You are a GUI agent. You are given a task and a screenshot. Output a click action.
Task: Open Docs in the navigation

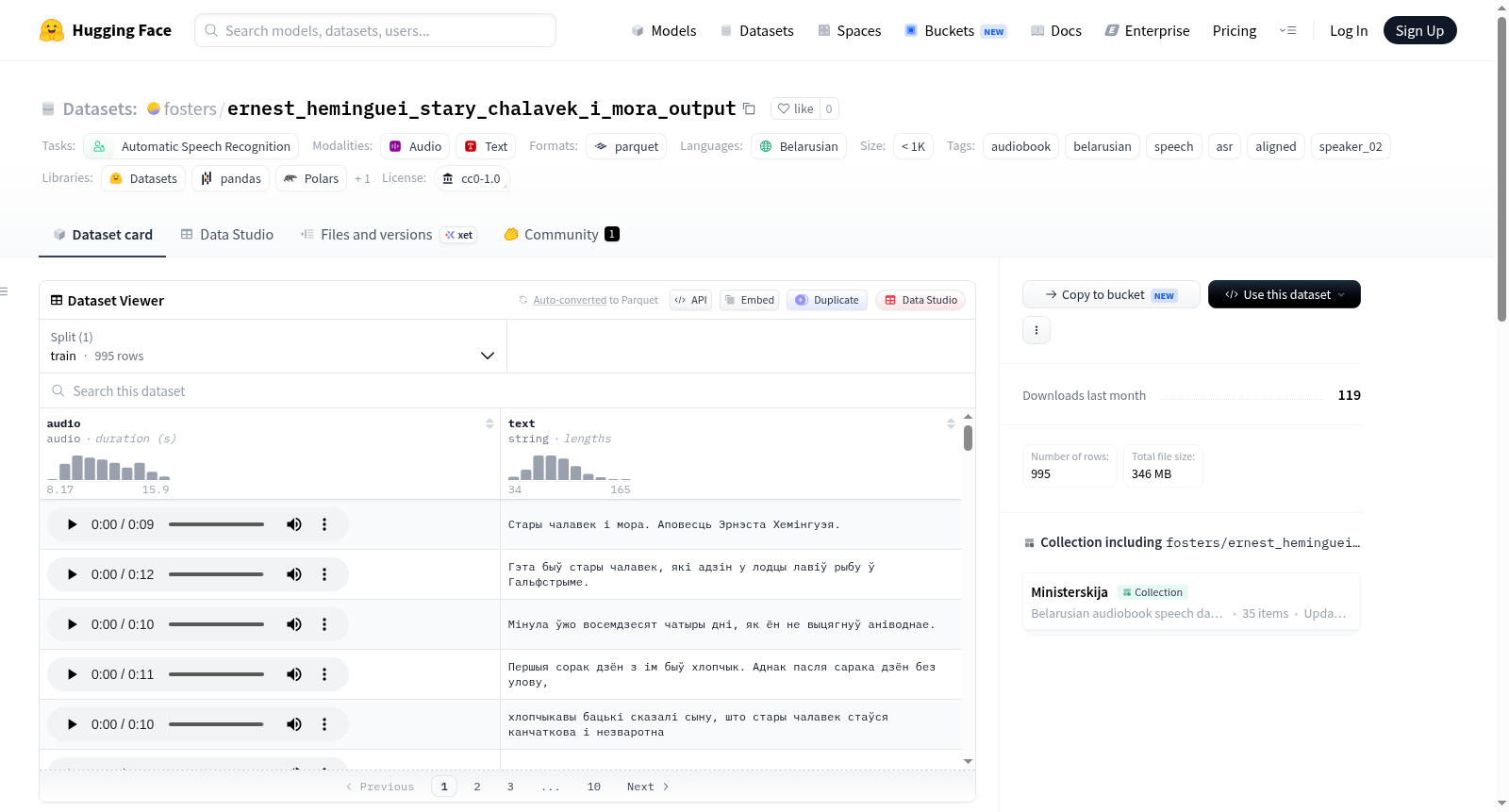pos(1055,30)
